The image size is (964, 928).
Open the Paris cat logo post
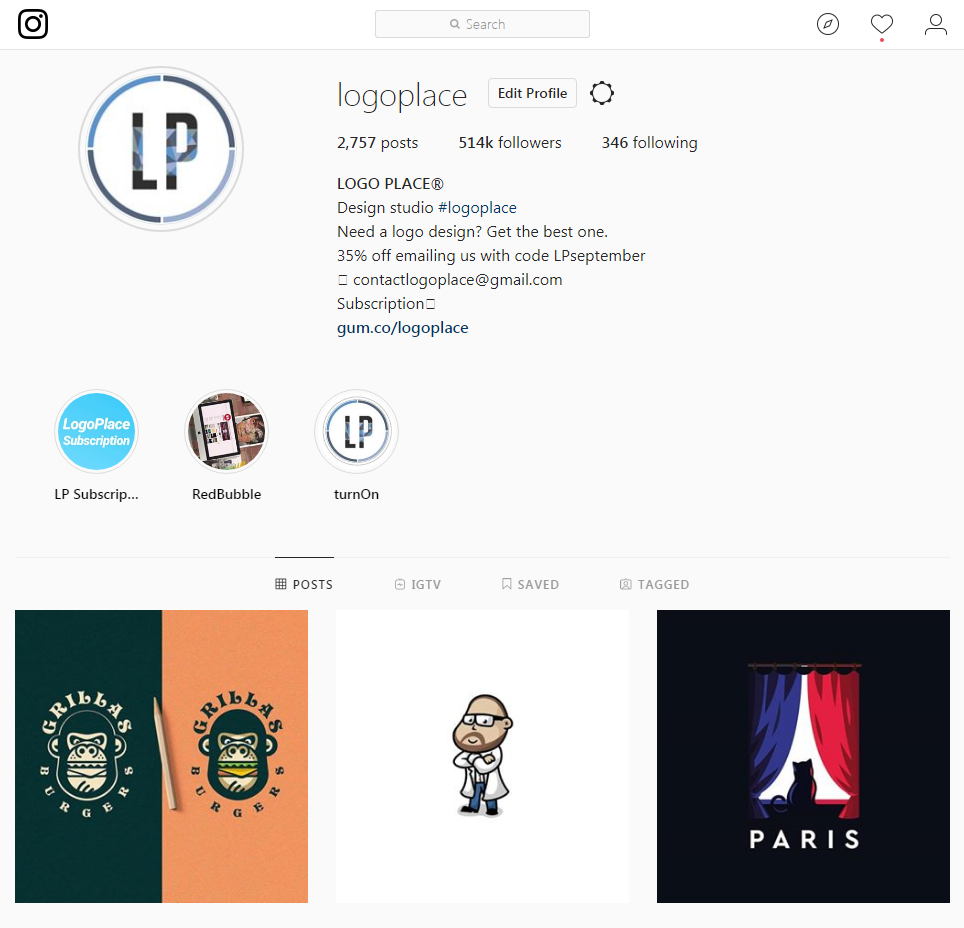point(803,756)
